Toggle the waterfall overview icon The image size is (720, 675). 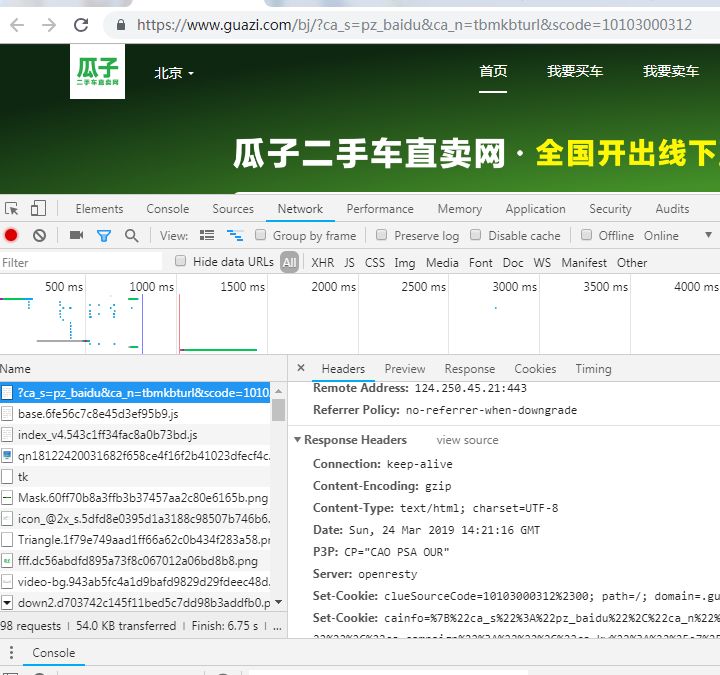coord(235,236)
